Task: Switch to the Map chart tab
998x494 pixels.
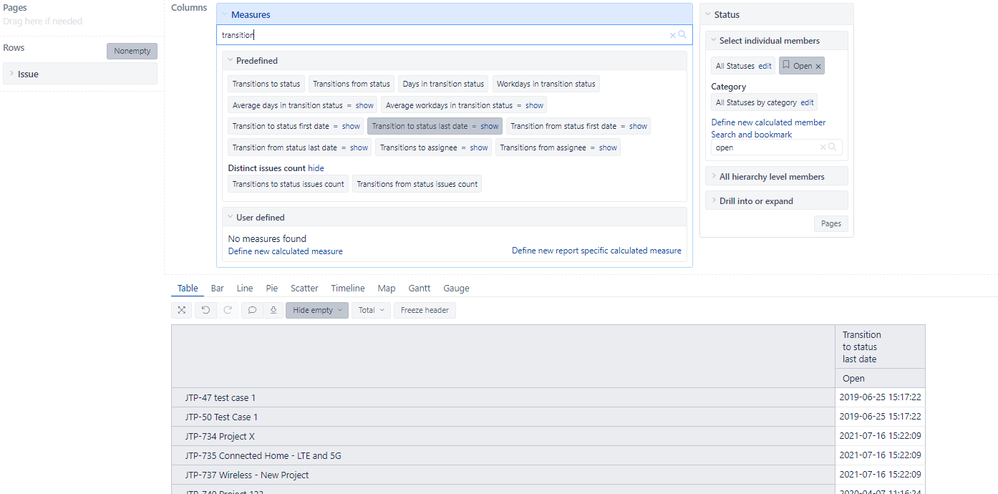Action: point(386,288)
